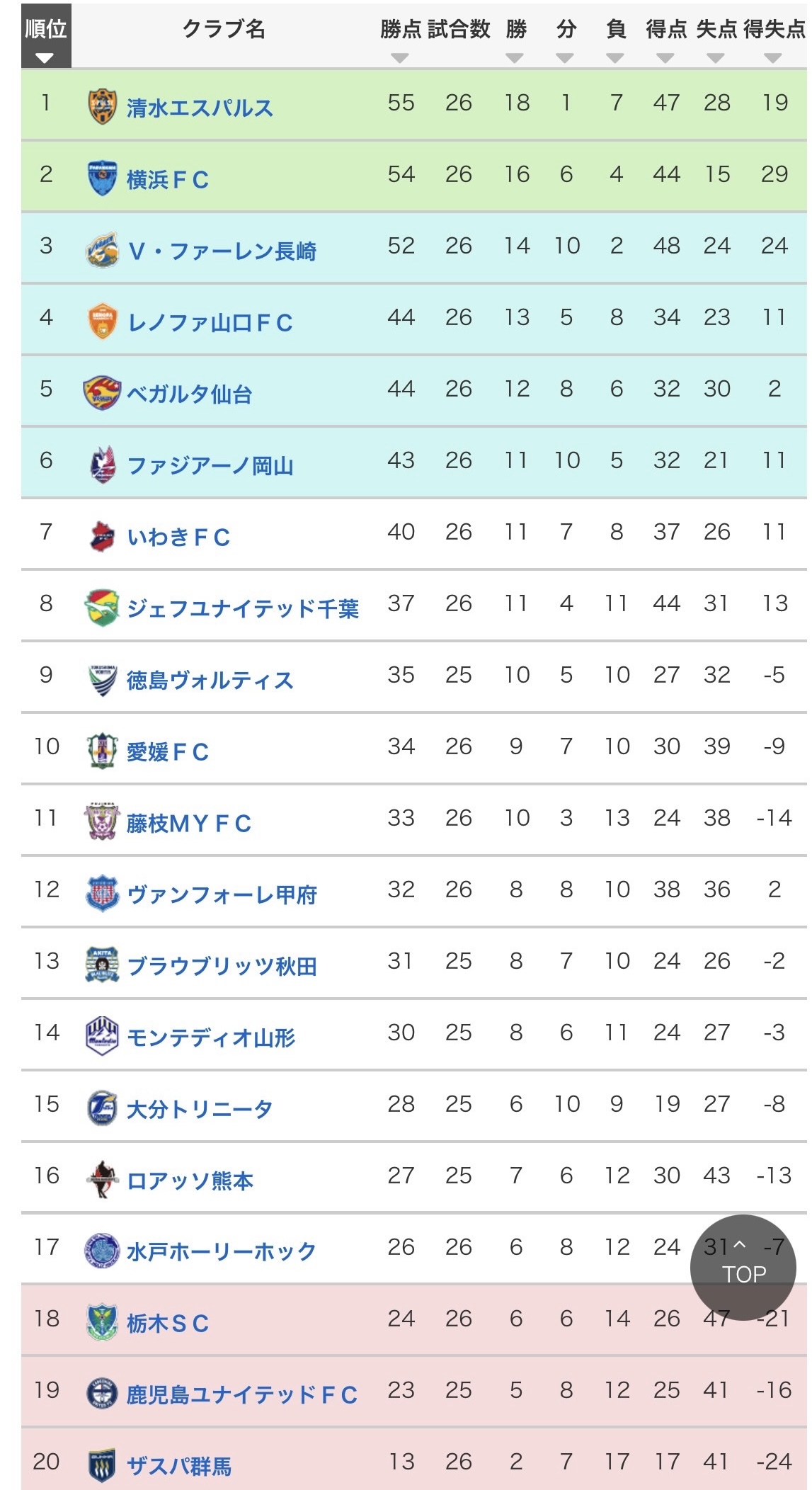Click the Shimizu S-Pulse club crest icon
Image resolution: width=812 pixels, height=1490 pixels.
click(x=103, y=107)
